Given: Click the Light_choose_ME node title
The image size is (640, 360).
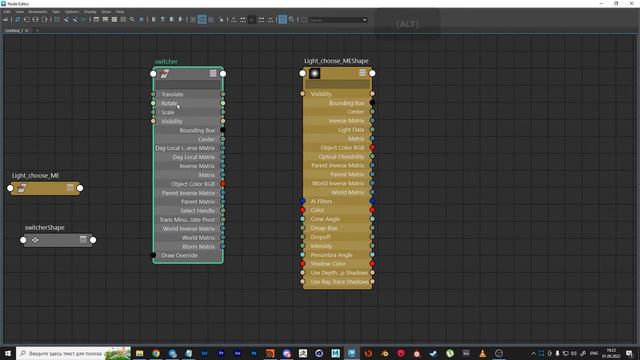Looking at the screenshot, I should click(36, 176).
